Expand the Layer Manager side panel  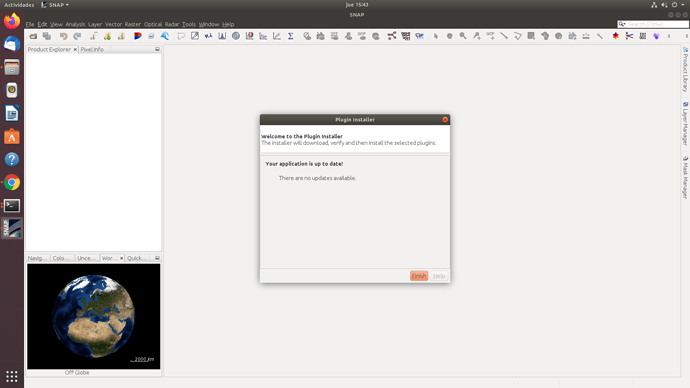coord(685,124)
